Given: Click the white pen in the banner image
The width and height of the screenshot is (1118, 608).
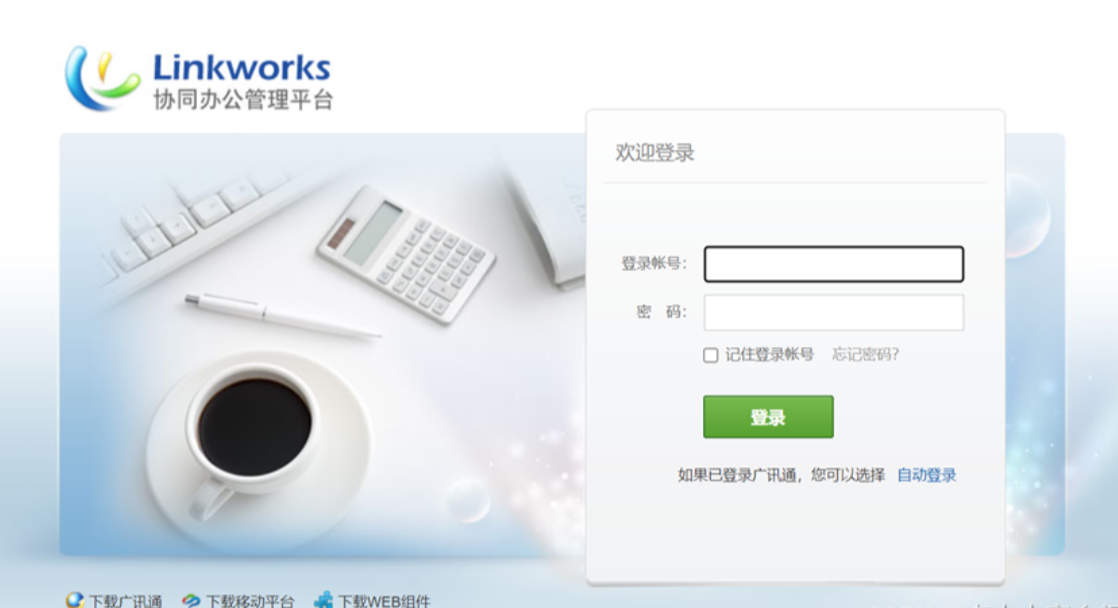Looking at the screenshot, I should point(282,314).
